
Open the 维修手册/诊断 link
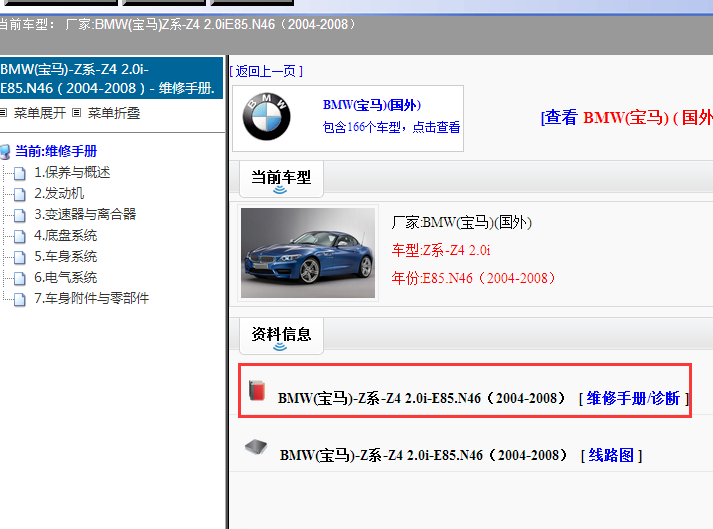633,398
